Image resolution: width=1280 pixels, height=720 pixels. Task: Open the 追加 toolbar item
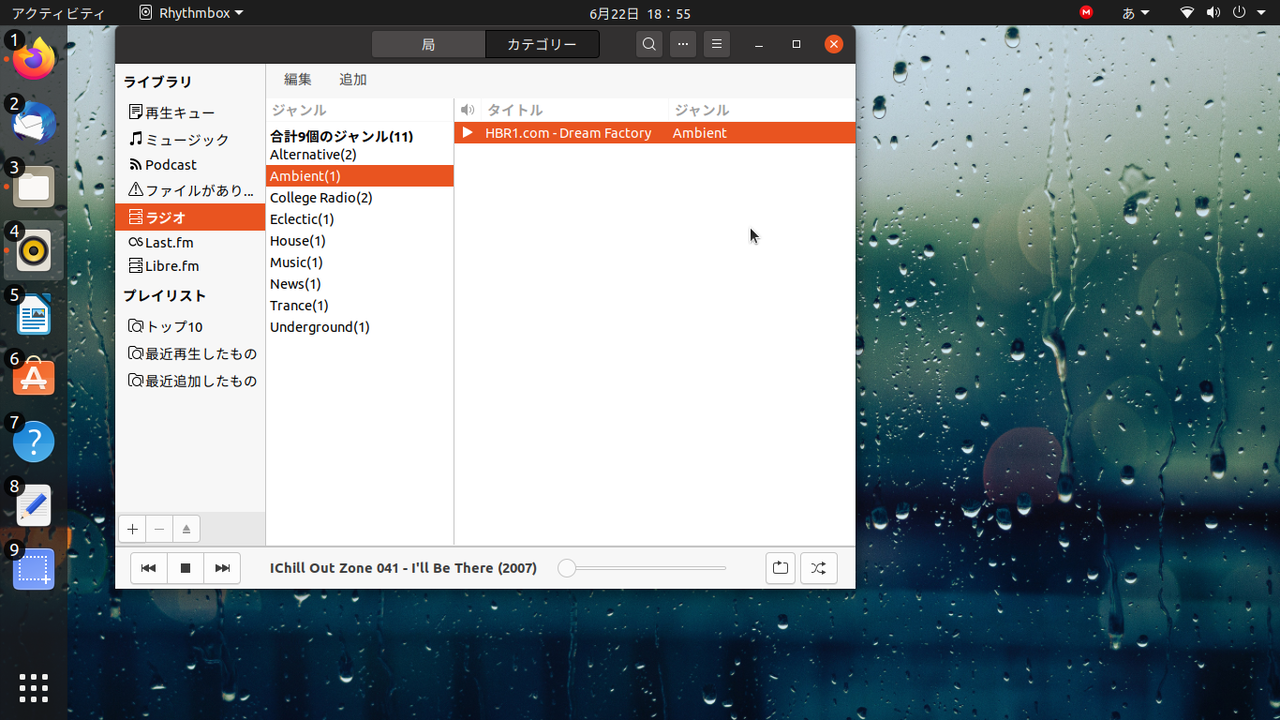[353, 79]
